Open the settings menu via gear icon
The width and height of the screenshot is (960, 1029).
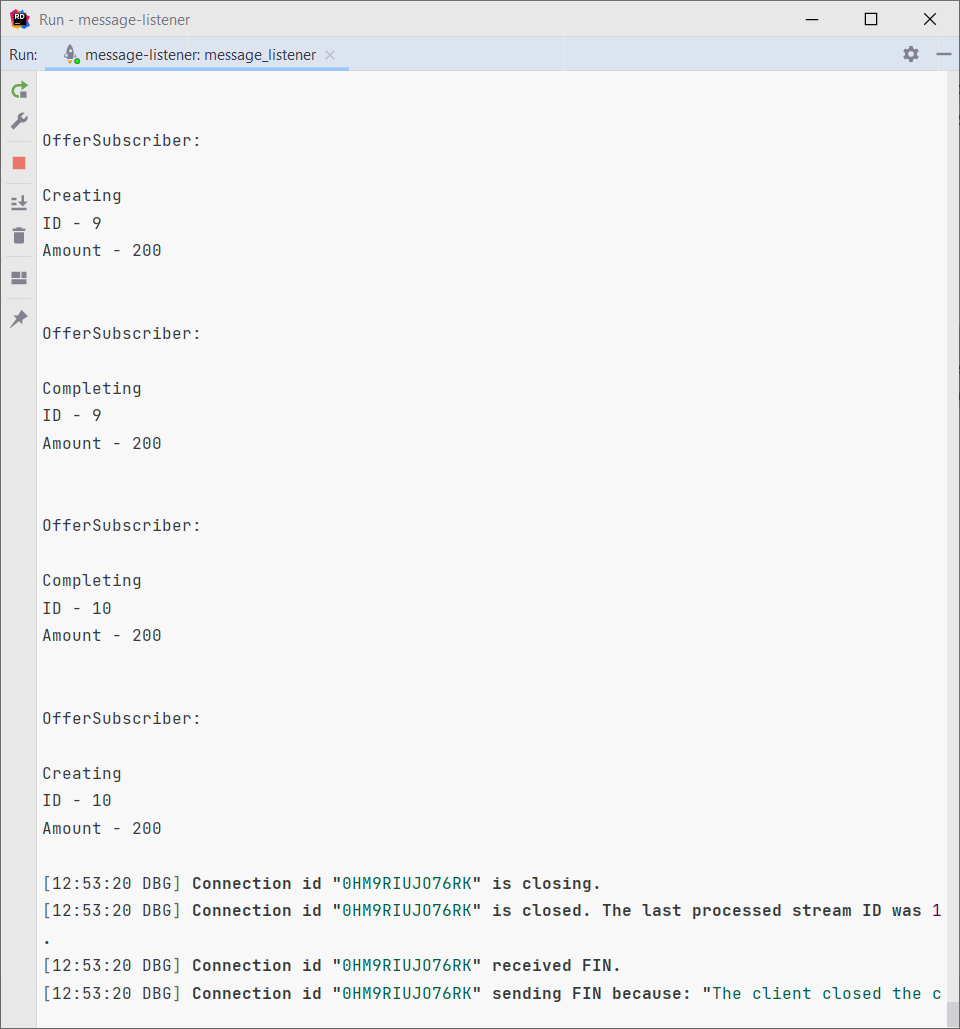click(x=910, y=54)
